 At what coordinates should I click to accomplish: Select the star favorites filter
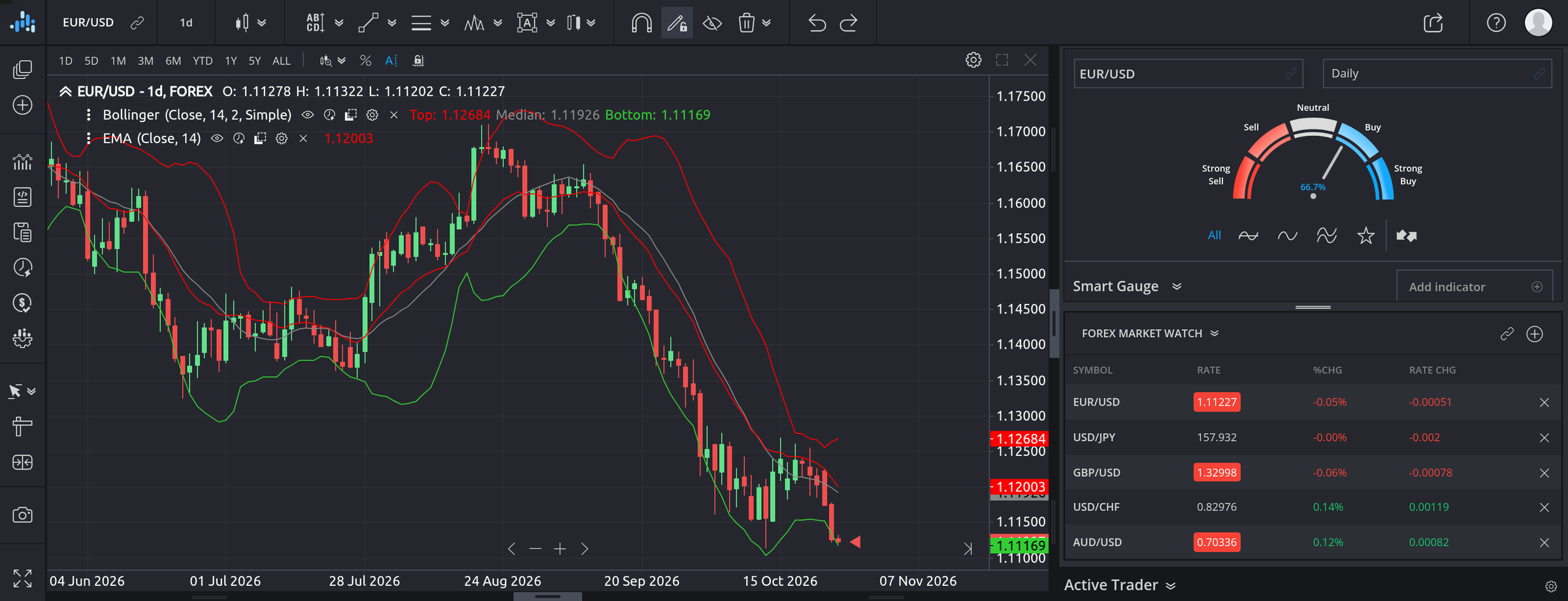point(1365,235)
